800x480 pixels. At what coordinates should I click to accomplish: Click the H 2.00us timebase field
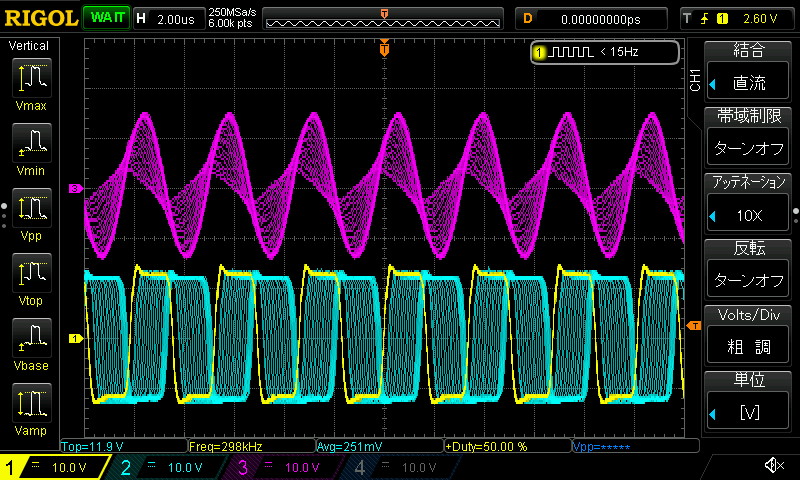pyautogui.click(x=168, y=19)
